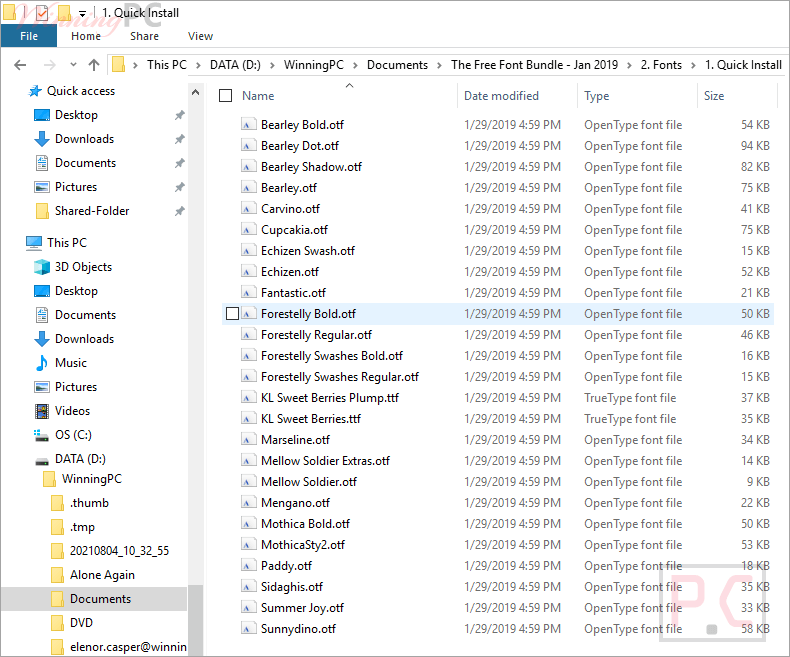Expand the chevron after DATA (D:) breadcrumb
790x657 pixels.
coord(272,65)
